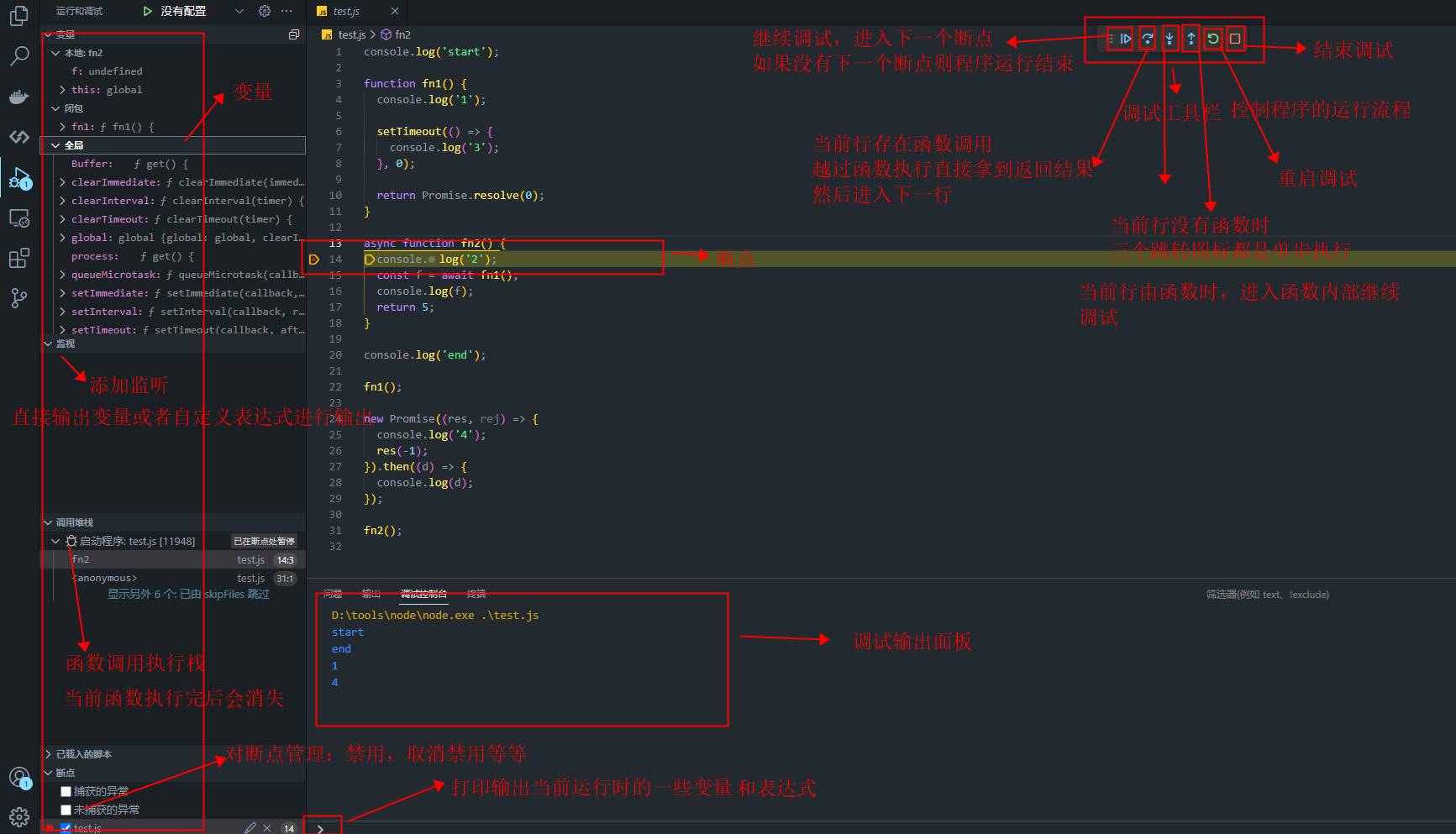Restart the debugging session
The image size is (1456, 834).
coord(1212,39)
